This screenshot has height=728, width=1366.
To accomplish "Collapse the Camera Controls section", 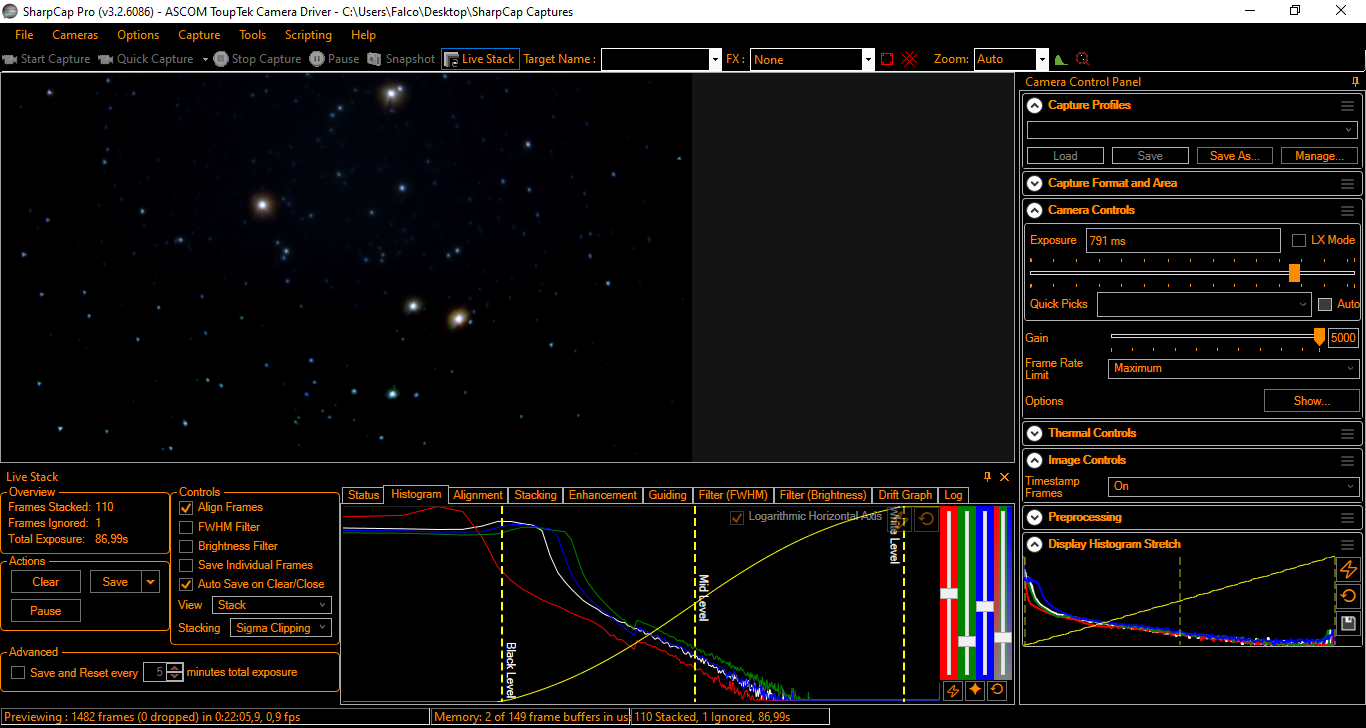I will coord(1033,210).
